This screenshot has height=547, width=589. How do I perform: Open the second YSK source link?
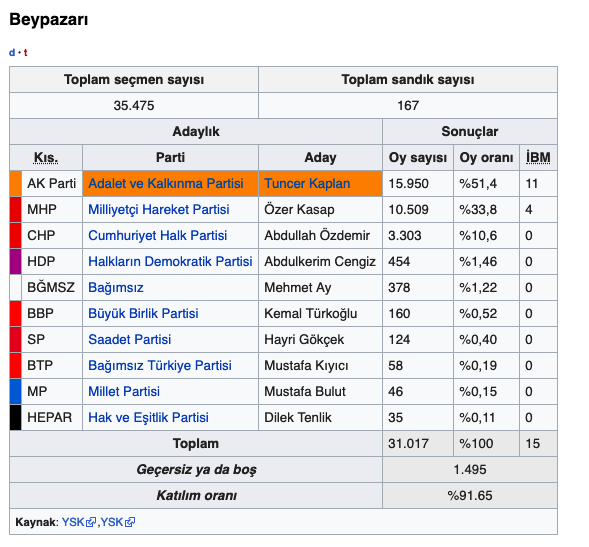tap(112, 522)
